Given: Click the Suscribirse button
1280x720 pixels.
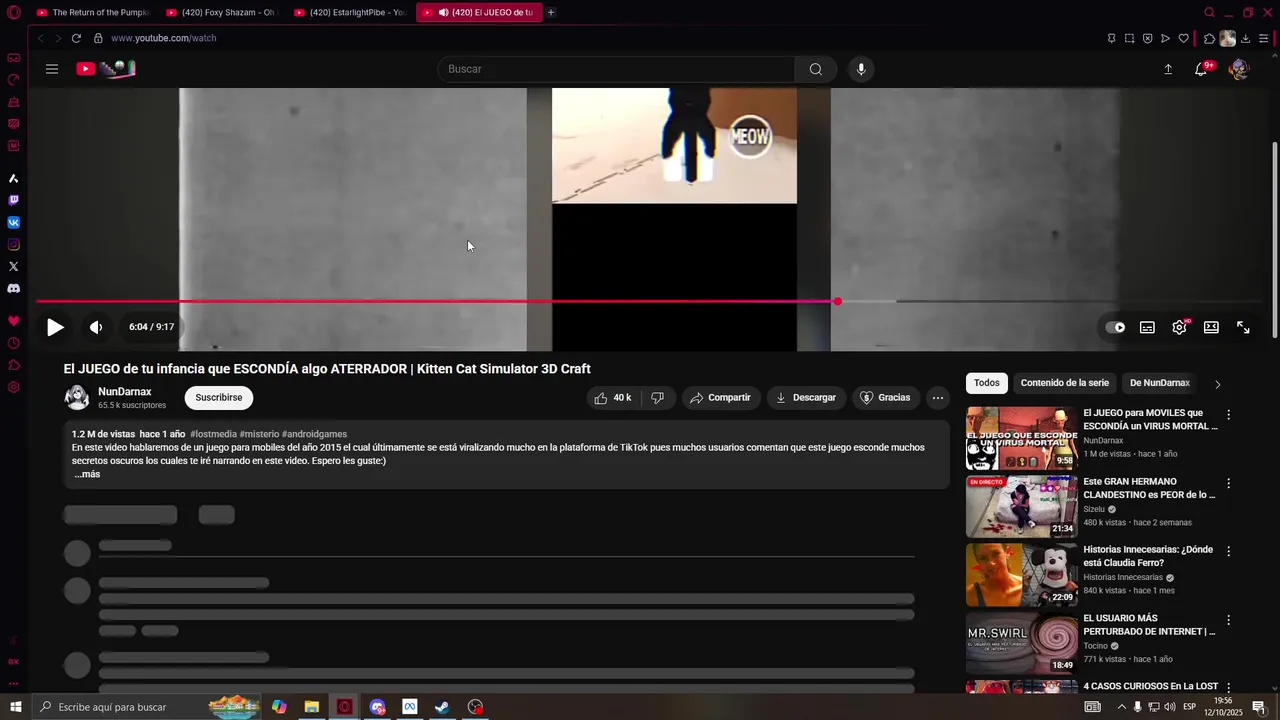Looking at the screenshot, I should pos(219,398).
